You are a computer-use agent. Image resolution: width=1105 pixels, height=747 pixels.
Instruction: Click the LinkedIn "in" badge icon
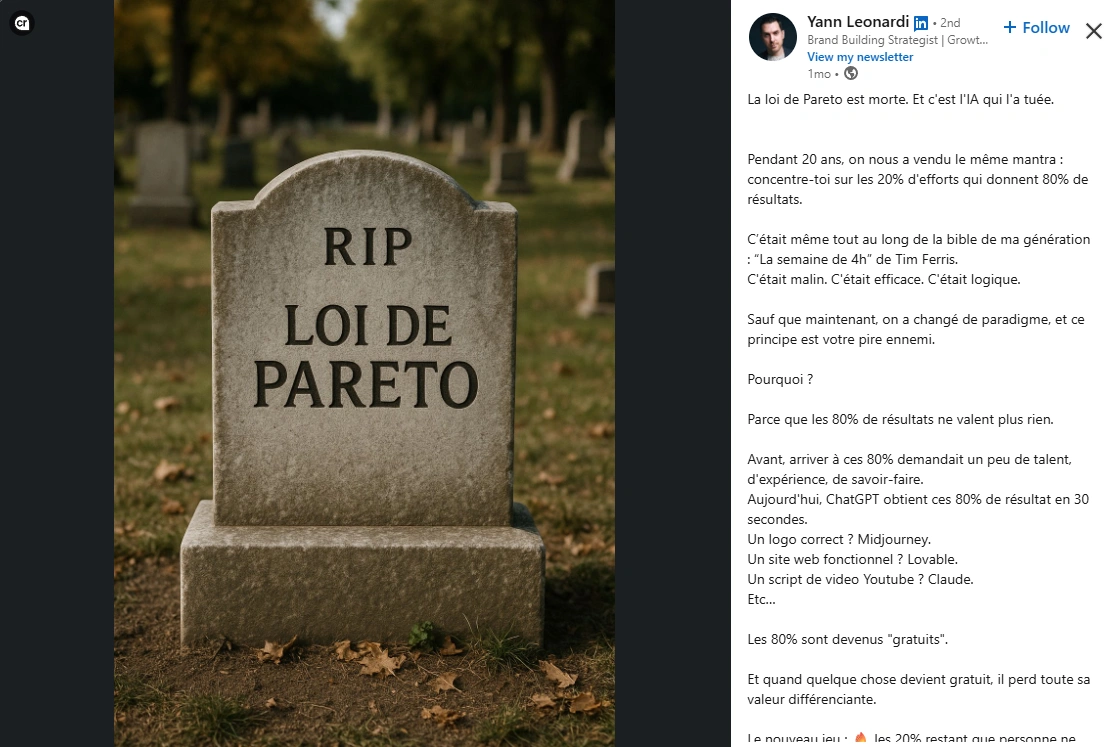click(920, 23)
